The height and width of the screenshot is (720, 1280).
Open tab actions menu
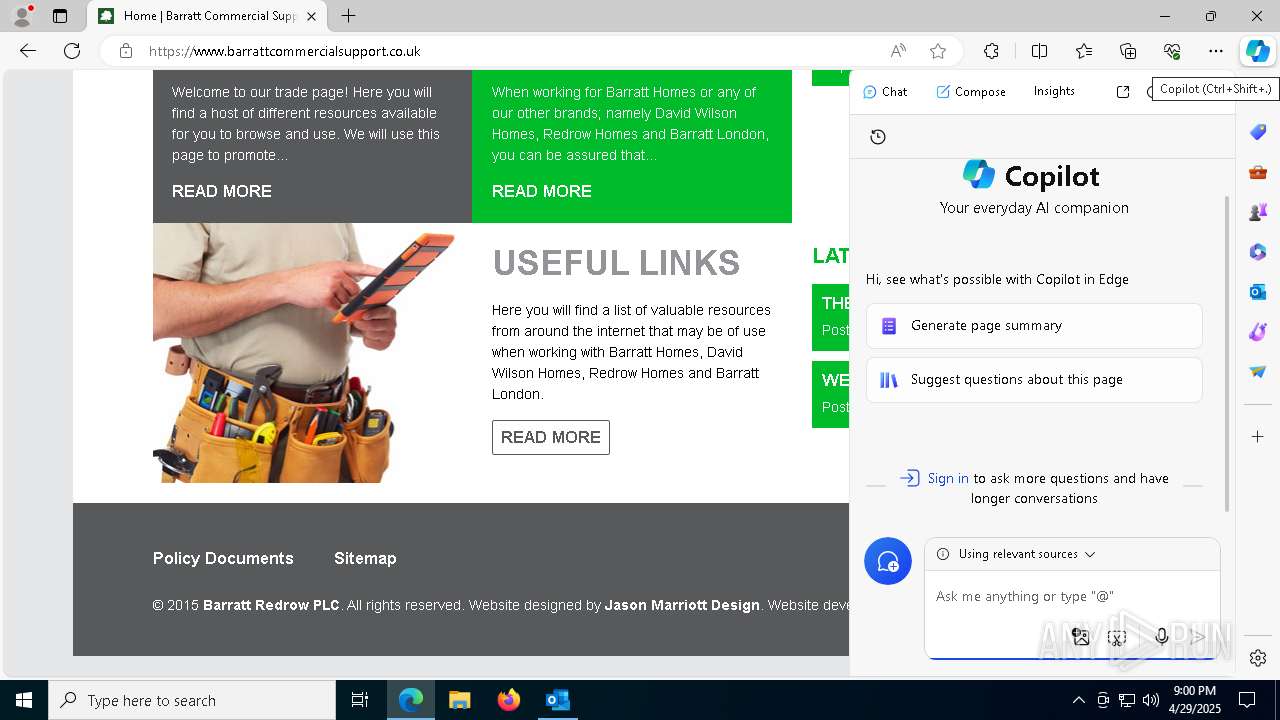60,16
